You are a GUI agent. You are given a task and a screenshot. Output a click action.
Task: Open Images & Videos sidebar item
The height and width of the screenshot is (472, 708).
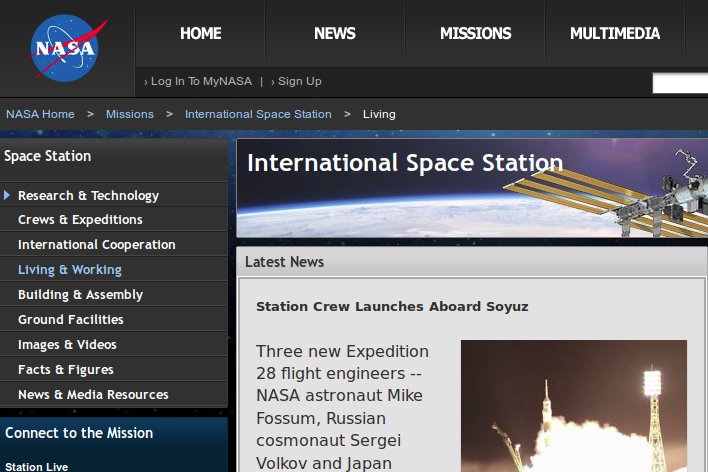tap(114, 344)
